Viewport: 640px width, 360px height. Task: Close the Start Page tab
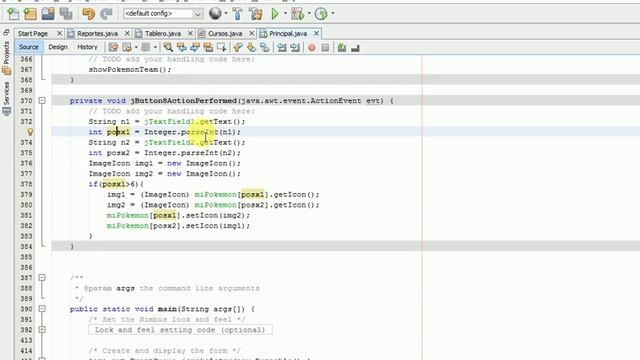coord(59,33)
